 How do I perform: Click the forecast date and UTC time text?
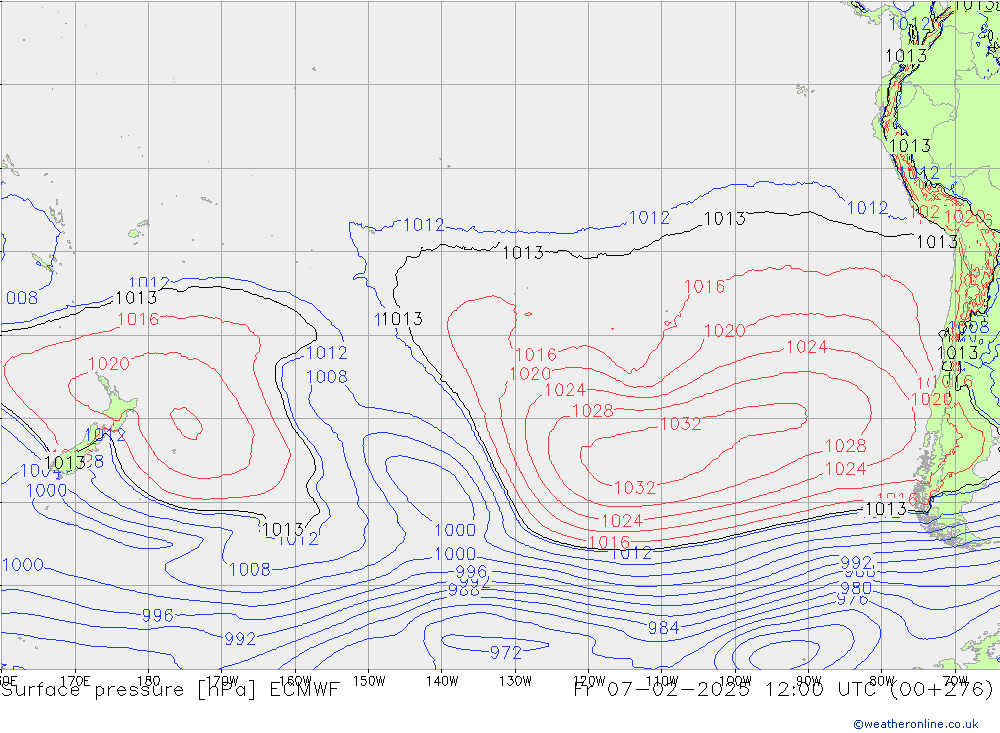point(783,690)
